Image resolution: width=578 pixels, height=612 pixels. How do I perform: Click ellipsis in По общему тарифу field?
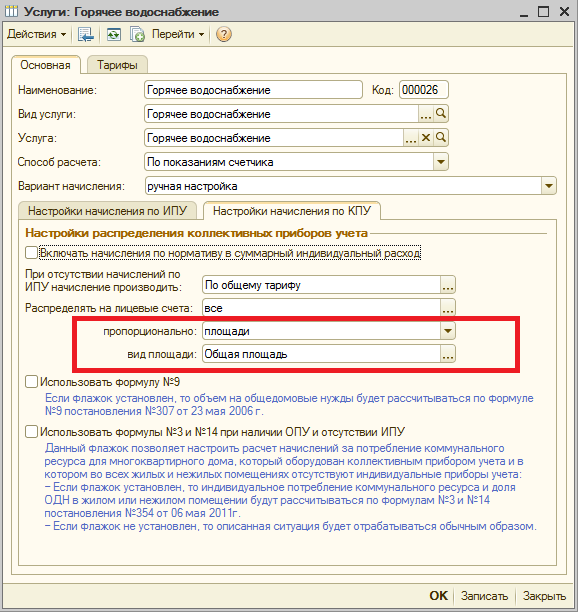pos(448,285)
